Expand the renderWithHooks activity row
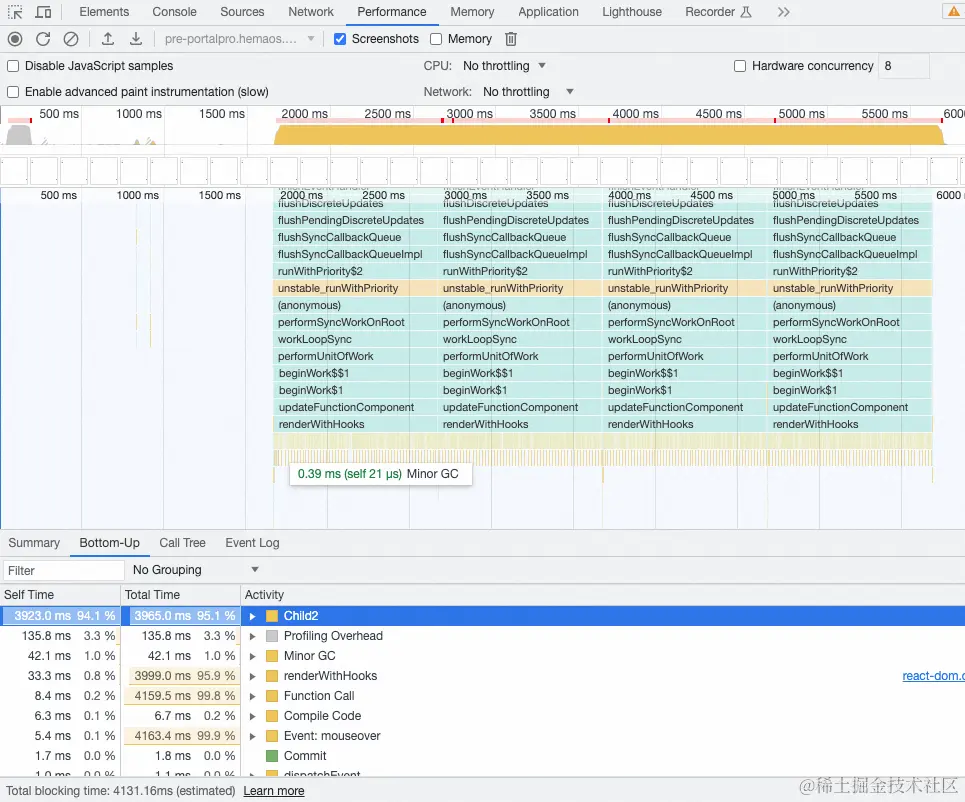Screen dimensions: 965x802 click(x=252, y=676)
